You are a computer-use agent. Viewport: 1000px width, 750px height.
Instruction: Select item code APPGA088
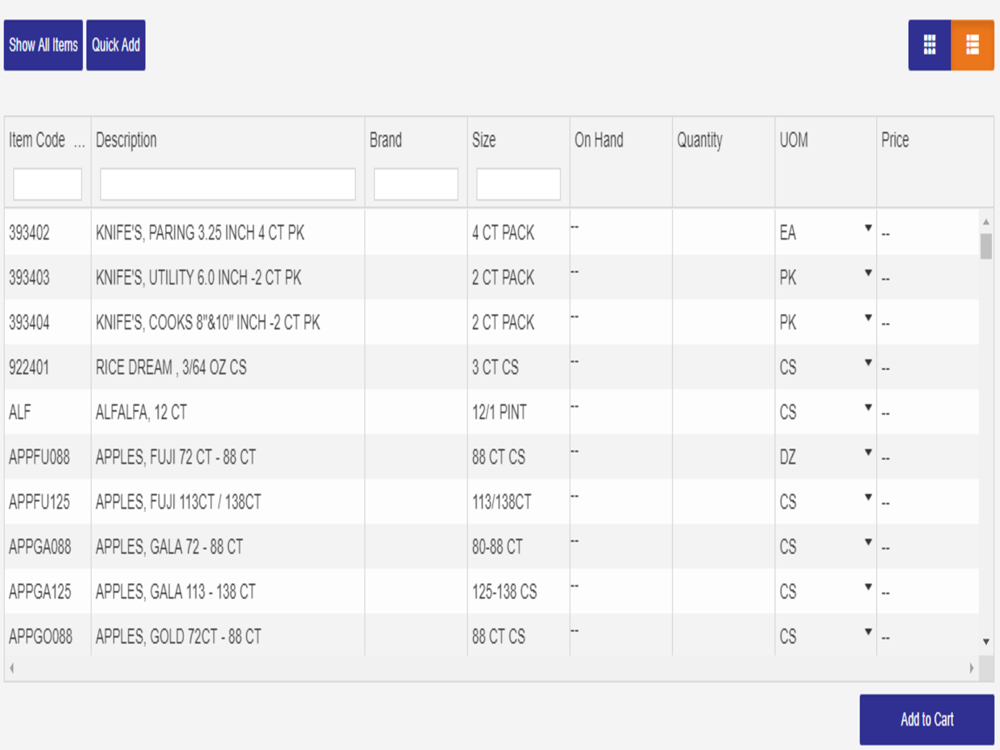pos(40,547)
